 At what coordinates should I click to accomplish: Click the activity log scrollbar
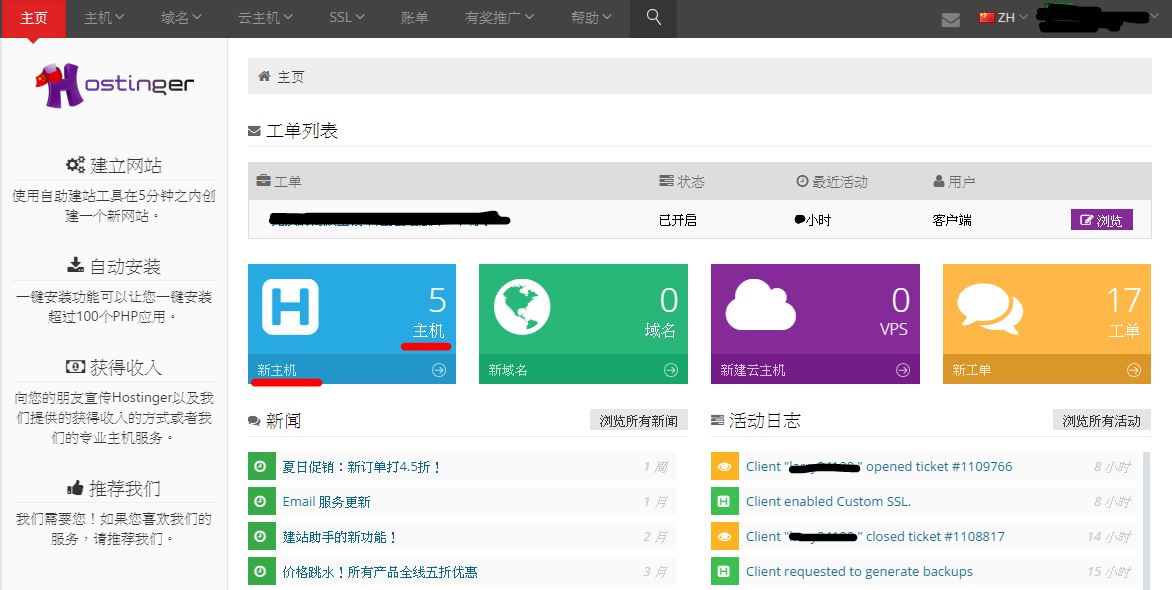coord(1147,518)
